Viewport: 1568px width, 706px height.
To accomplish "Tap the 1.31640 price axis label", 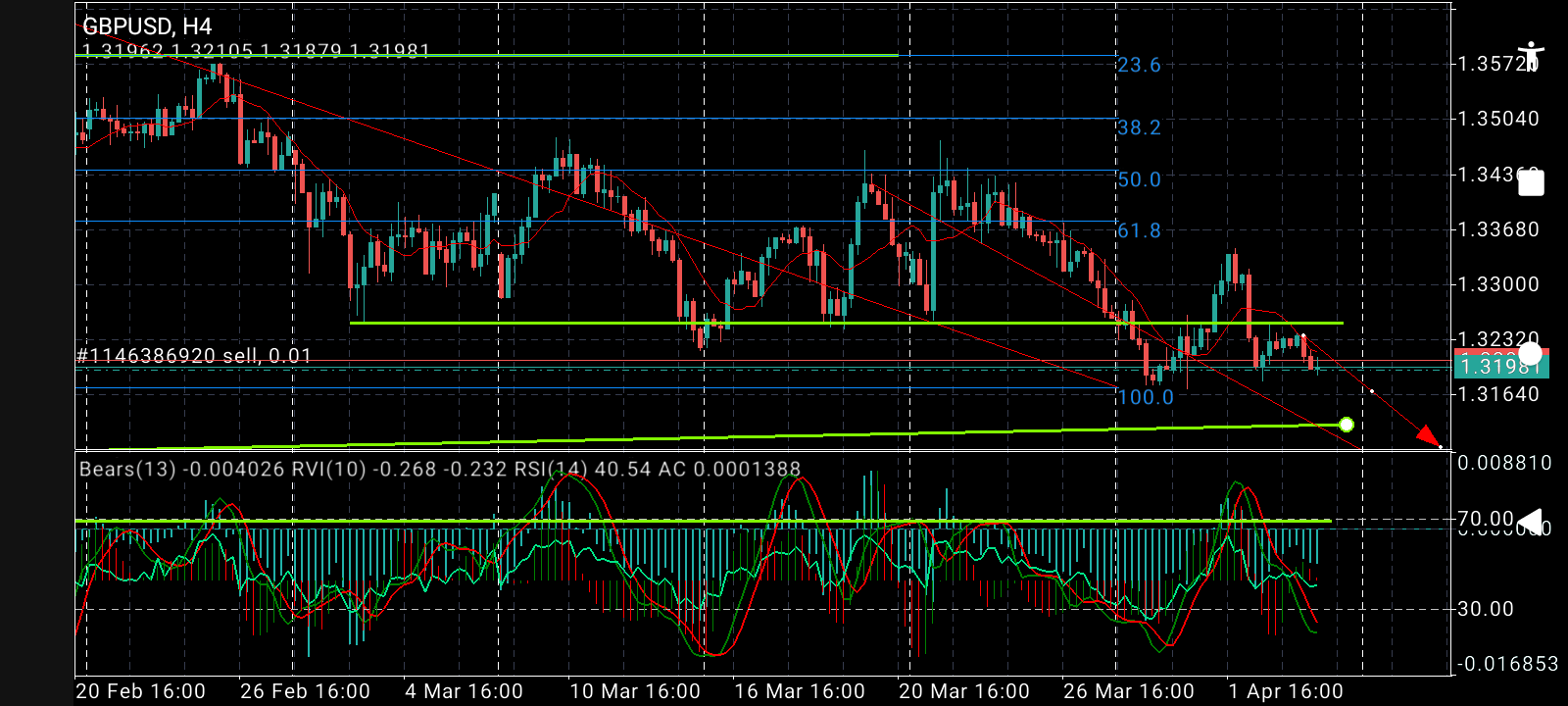I will pyautogui.click(x=1498, y=394).
